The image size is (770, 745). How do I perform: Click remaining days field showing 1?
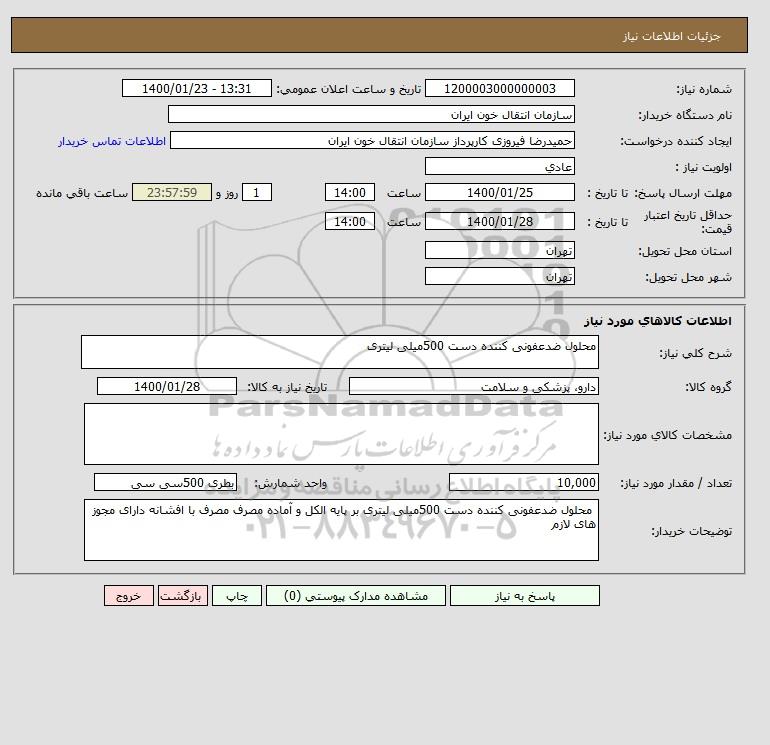coord(256,193)
